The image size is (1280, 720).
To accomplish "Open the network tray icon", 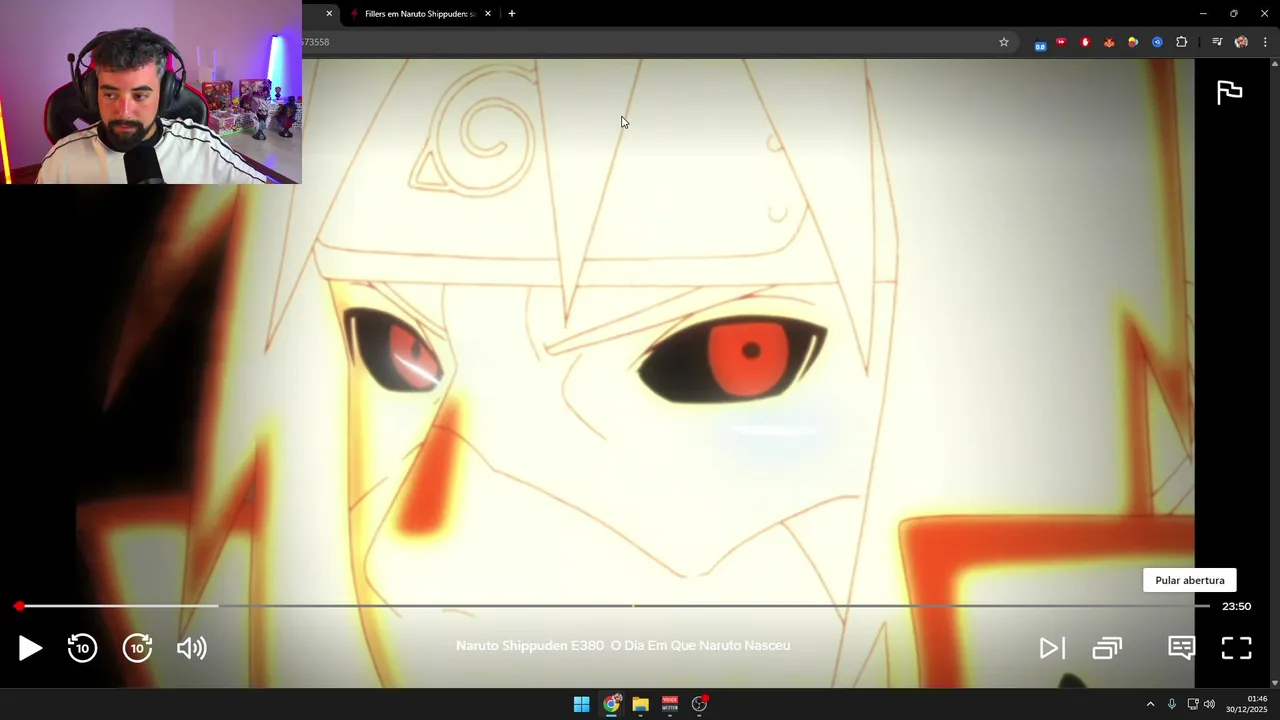I will [x=1192, y=704].
